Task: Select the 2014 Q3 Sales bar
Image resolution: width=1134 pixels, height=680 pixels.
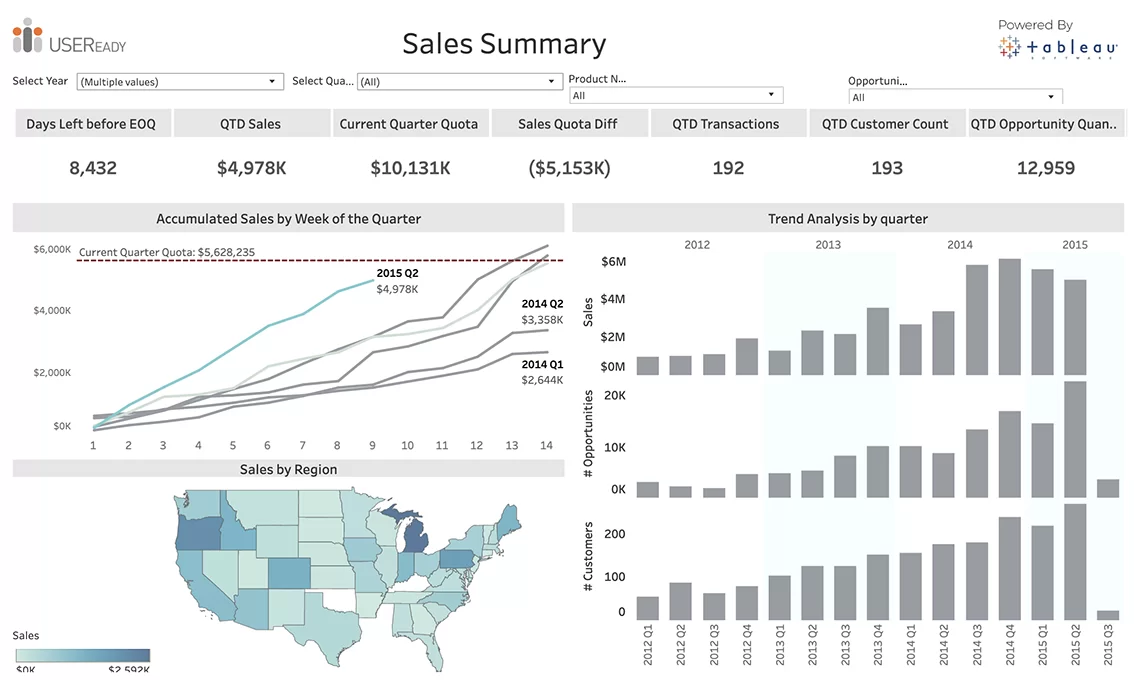Action: coord(977,320)
